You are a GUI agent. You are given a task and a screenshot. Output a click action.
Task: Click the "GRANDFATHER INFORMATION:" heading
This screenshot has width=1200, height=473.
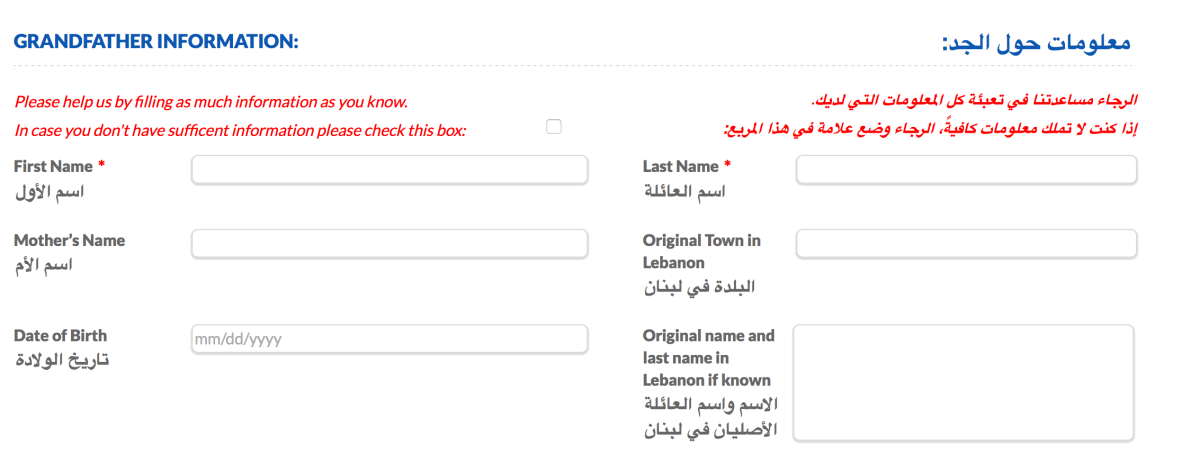[156, 41]
